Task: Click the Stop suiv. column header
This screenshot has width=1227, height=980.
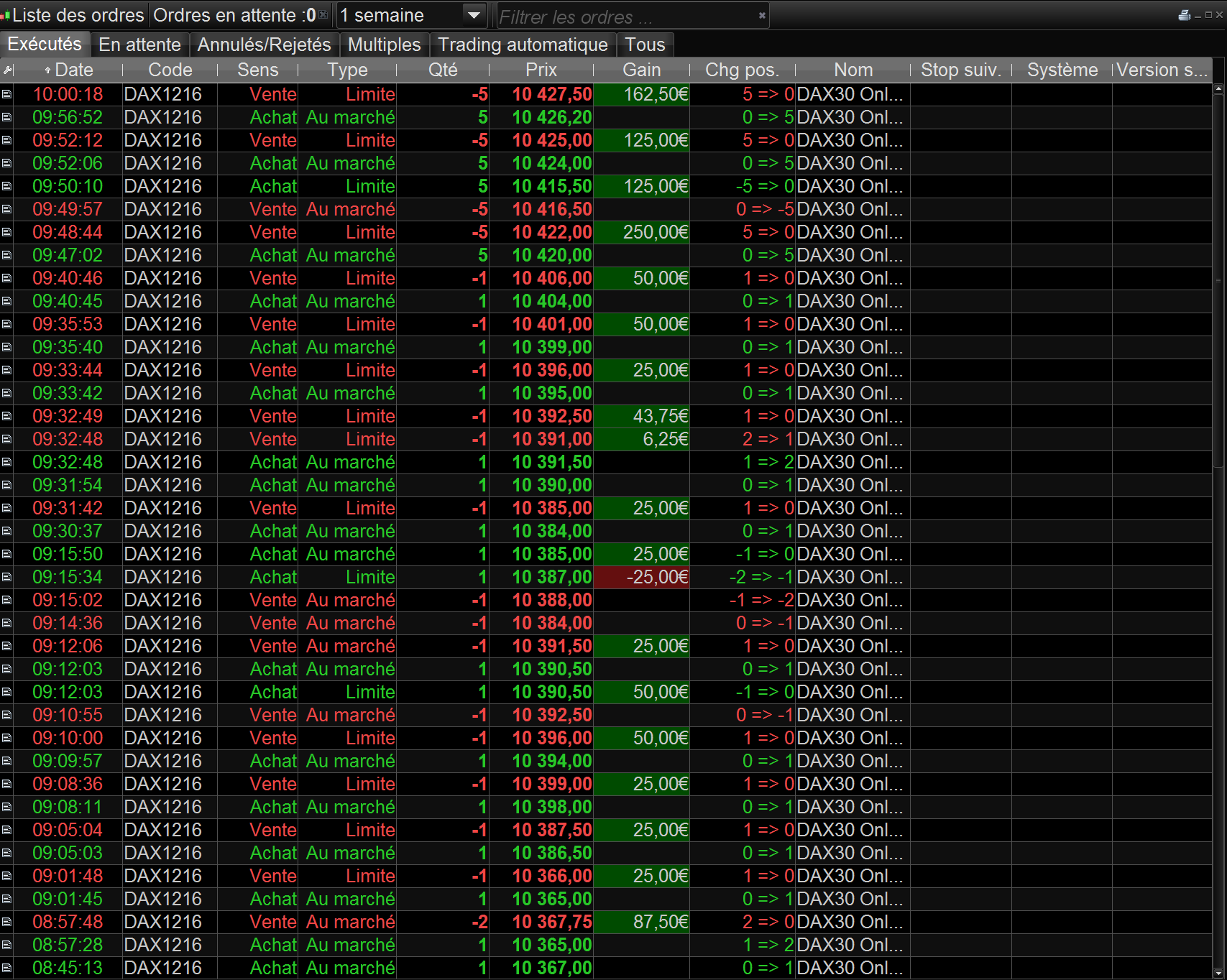Action: 960,70
